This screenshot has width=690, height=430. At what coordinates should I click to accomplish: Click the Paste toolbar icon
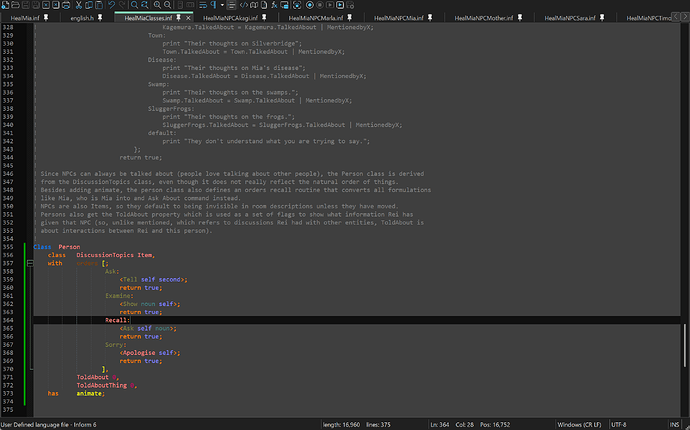click(x=99, y=5)
